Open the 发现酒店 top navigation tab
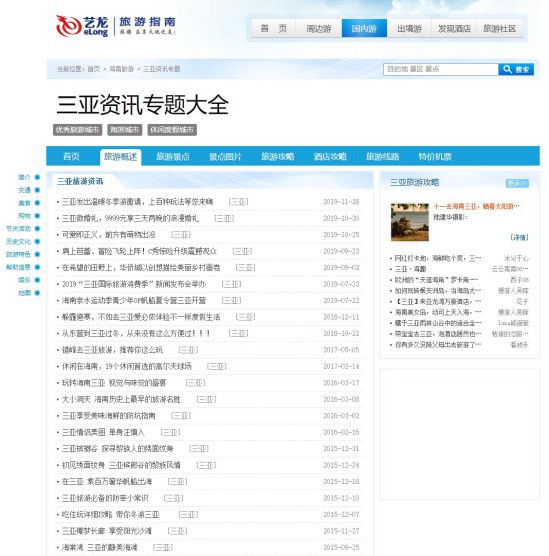Image resolution: width=549 pixels, height=556 pixels. (x=454, y=28)
